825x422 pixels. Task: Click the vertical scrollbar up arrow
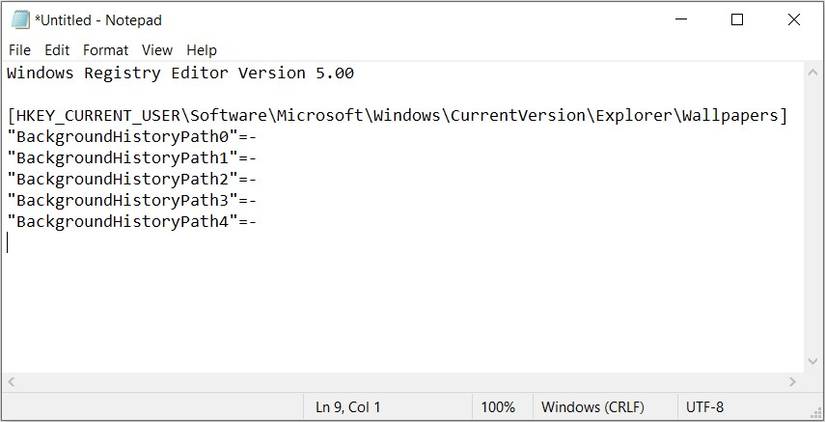(812, 73)
